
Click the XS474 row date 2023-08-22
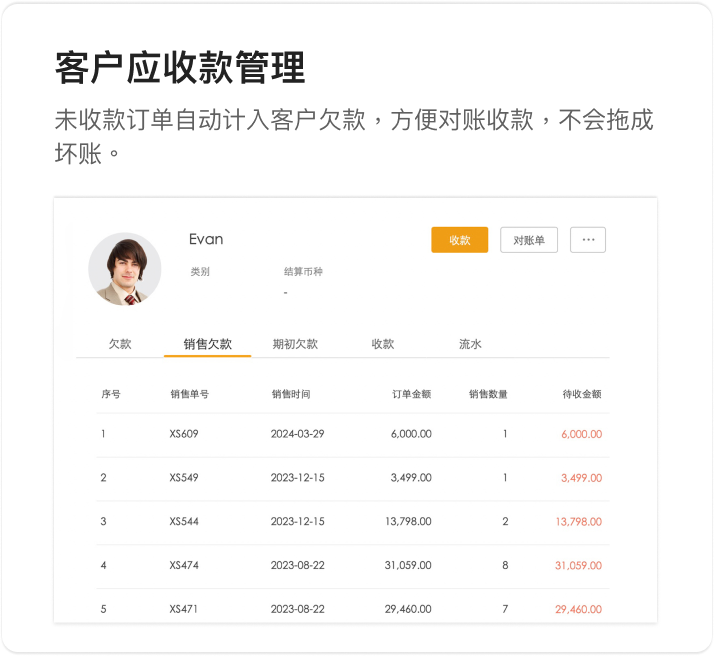pyautogui.click(x=297, y=565)
